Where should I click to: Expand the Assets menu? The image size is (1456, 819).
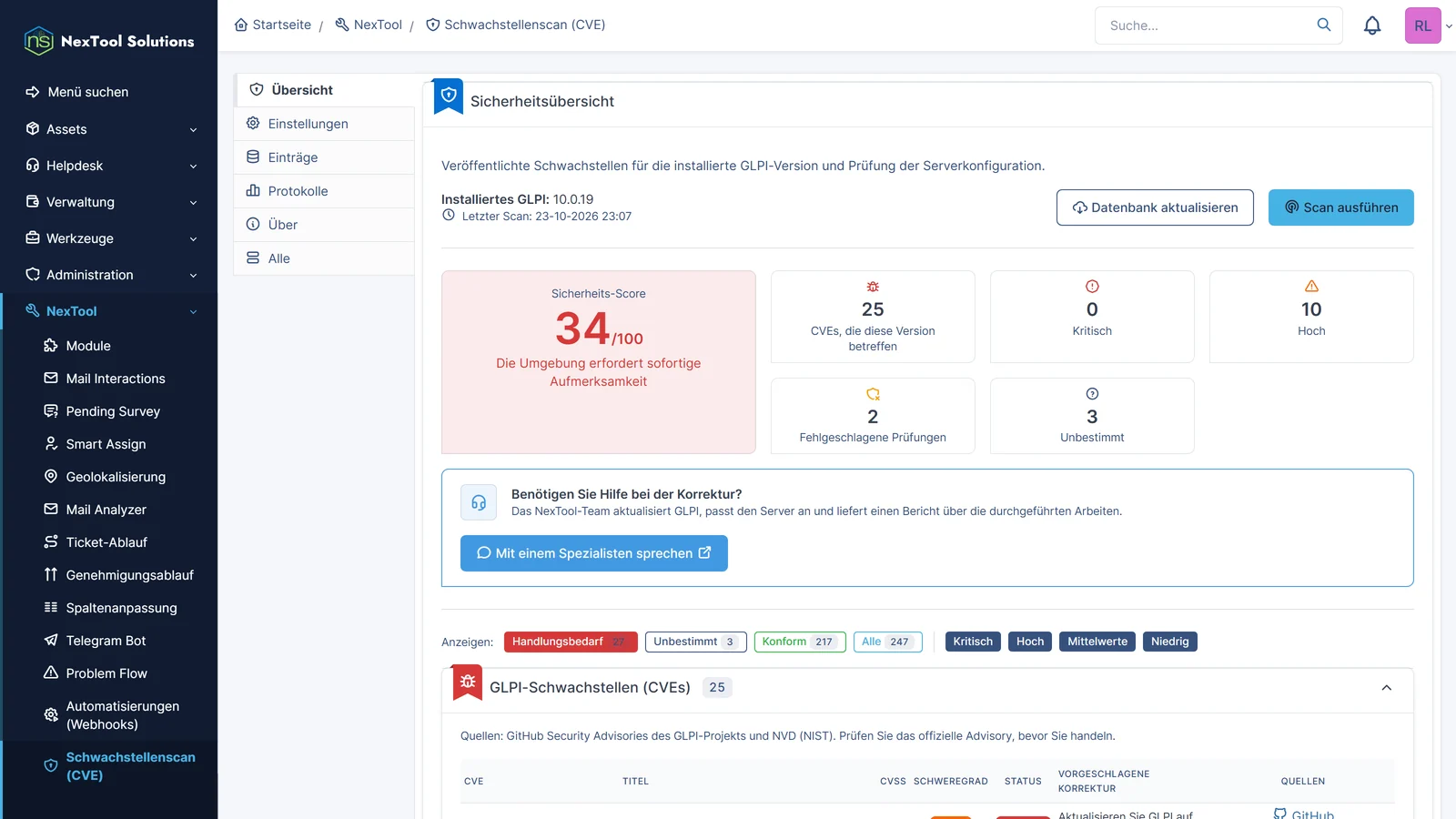109,129
